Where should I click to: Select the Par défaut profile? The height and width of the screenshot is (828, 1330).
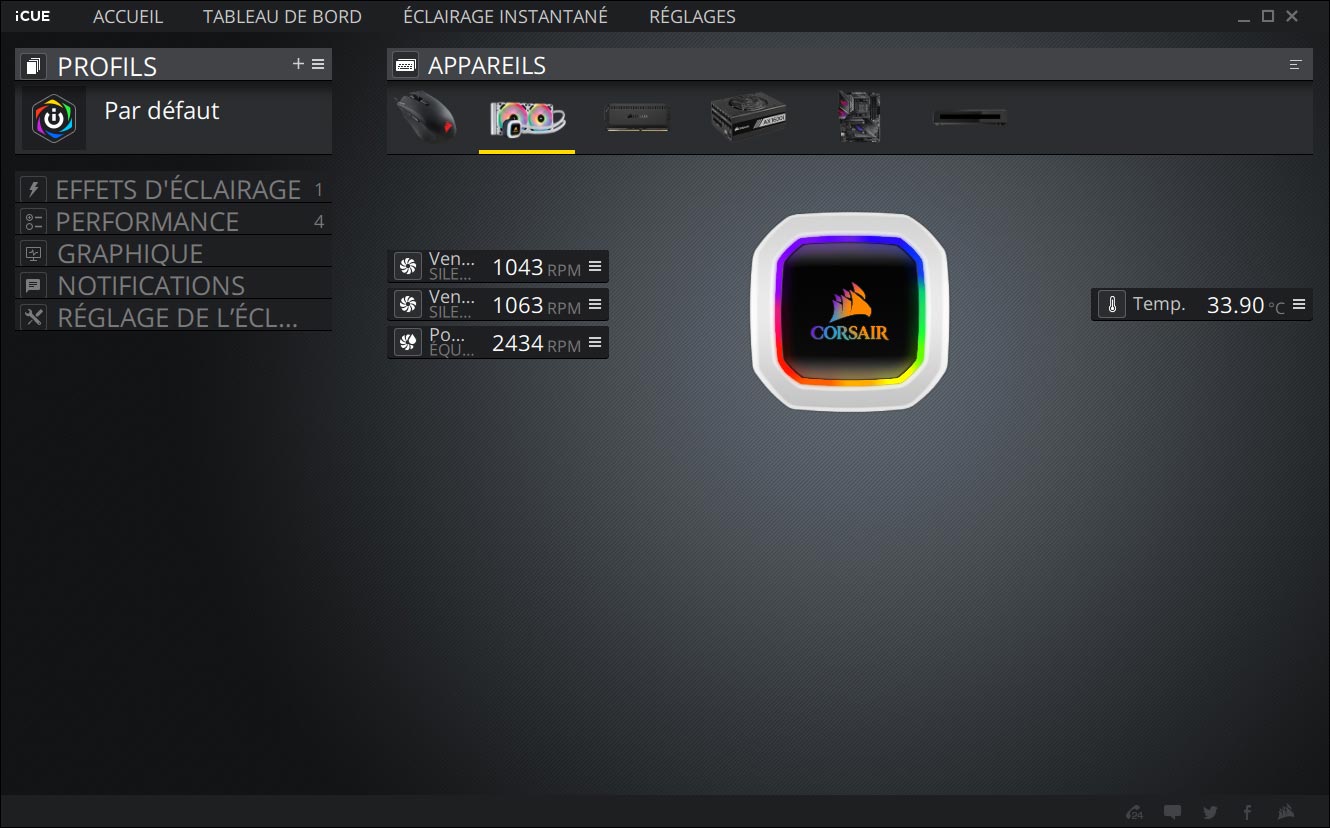click(x=173, y=118)
